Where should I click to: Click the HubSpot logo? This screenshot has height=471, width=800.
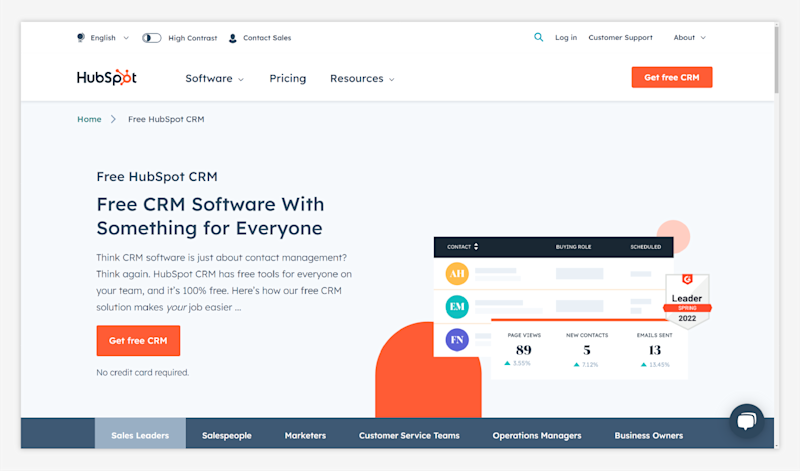(x=107, y=78)
